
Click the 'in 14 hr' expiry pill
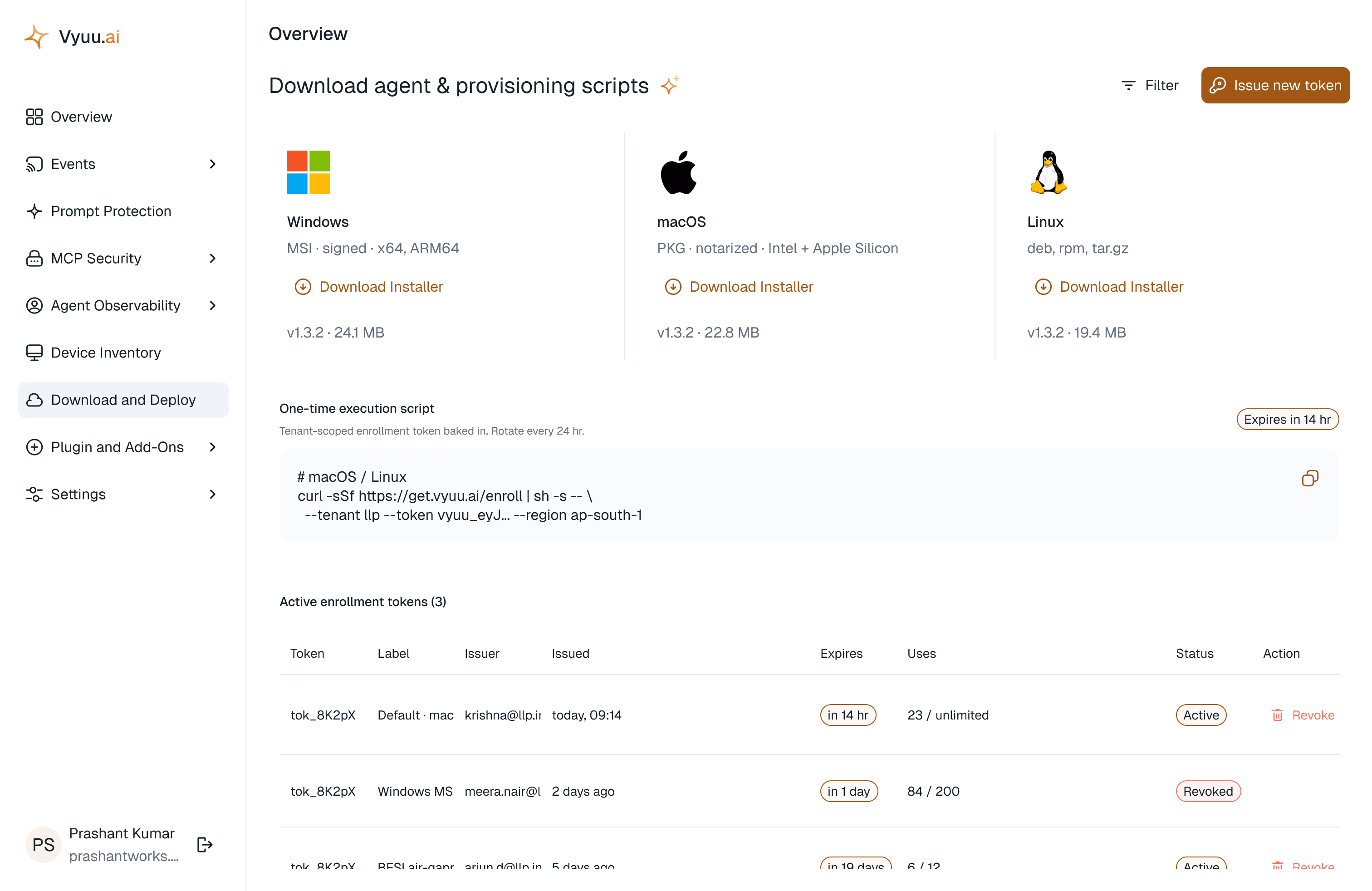[x=848, y=715]
